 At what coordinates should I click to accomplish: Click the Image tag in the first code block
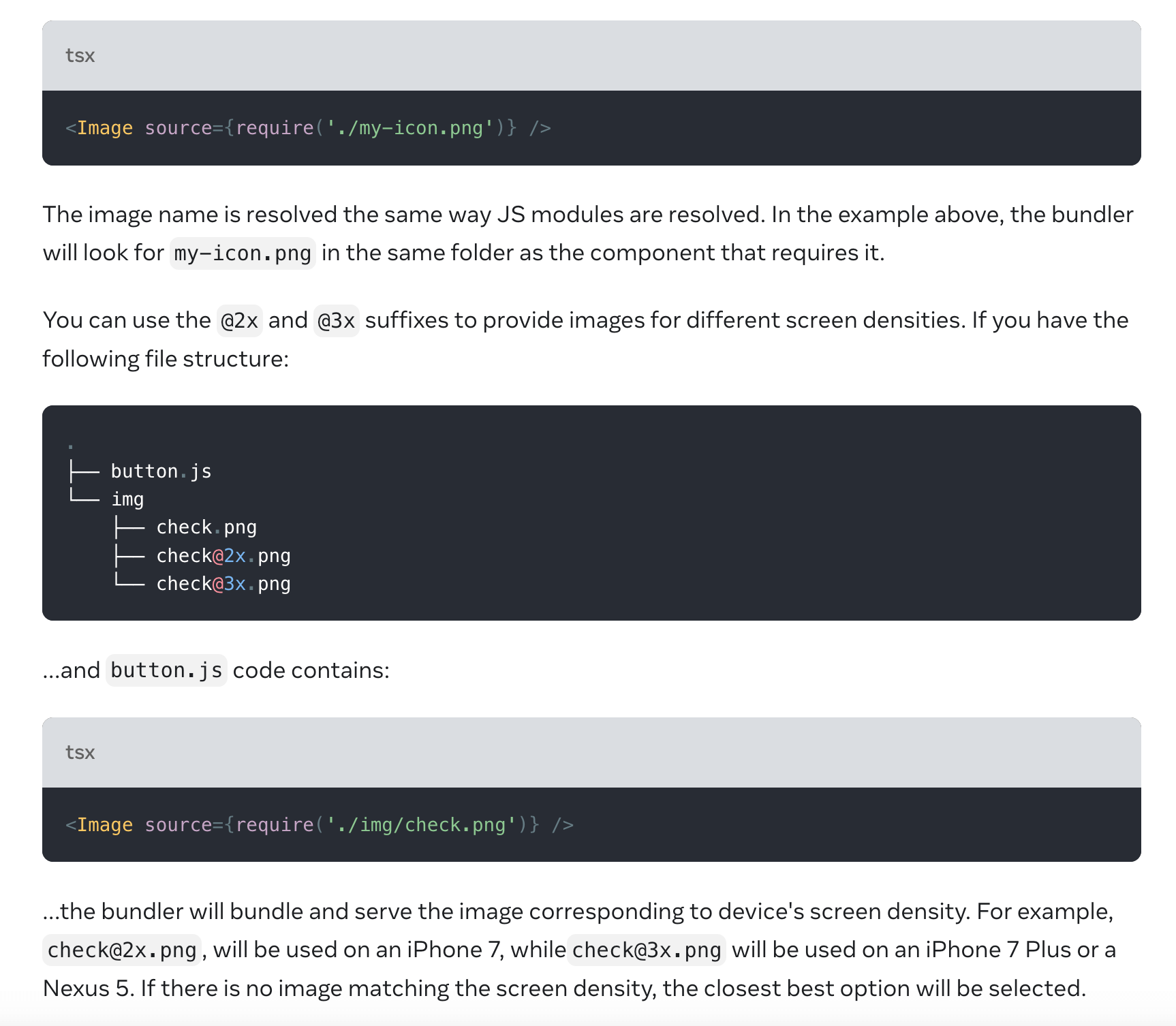(104, 127)
